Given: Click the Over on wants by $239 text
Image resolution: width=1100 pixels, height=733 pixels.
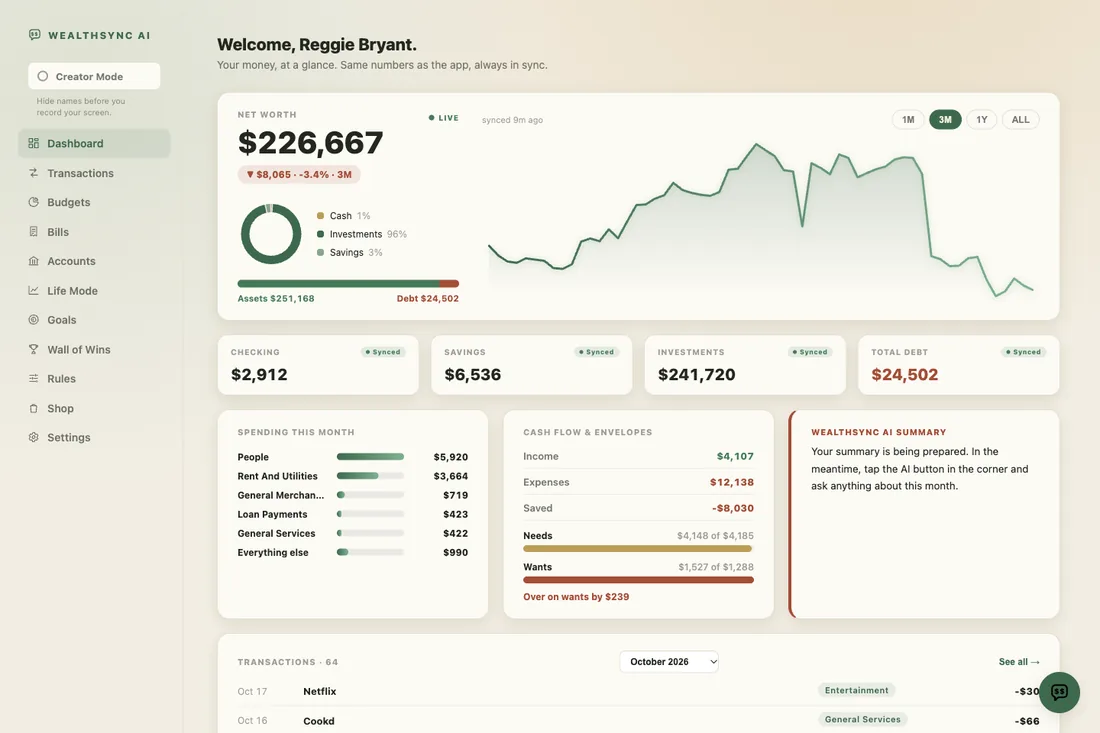Looking at the screenshot, I should 576,596.
